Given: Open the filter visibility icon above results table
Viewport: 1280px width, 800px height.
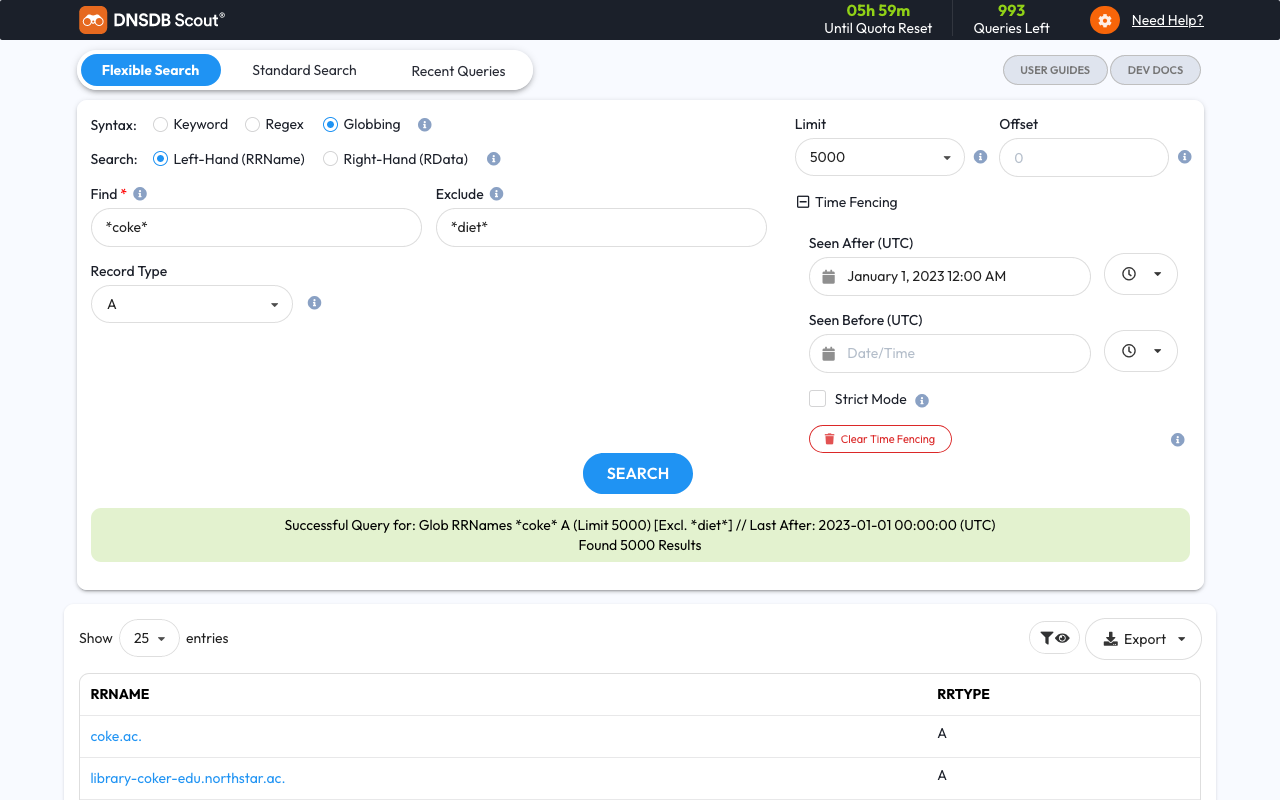Looking at the screenshot, I should click(1054, 638).
